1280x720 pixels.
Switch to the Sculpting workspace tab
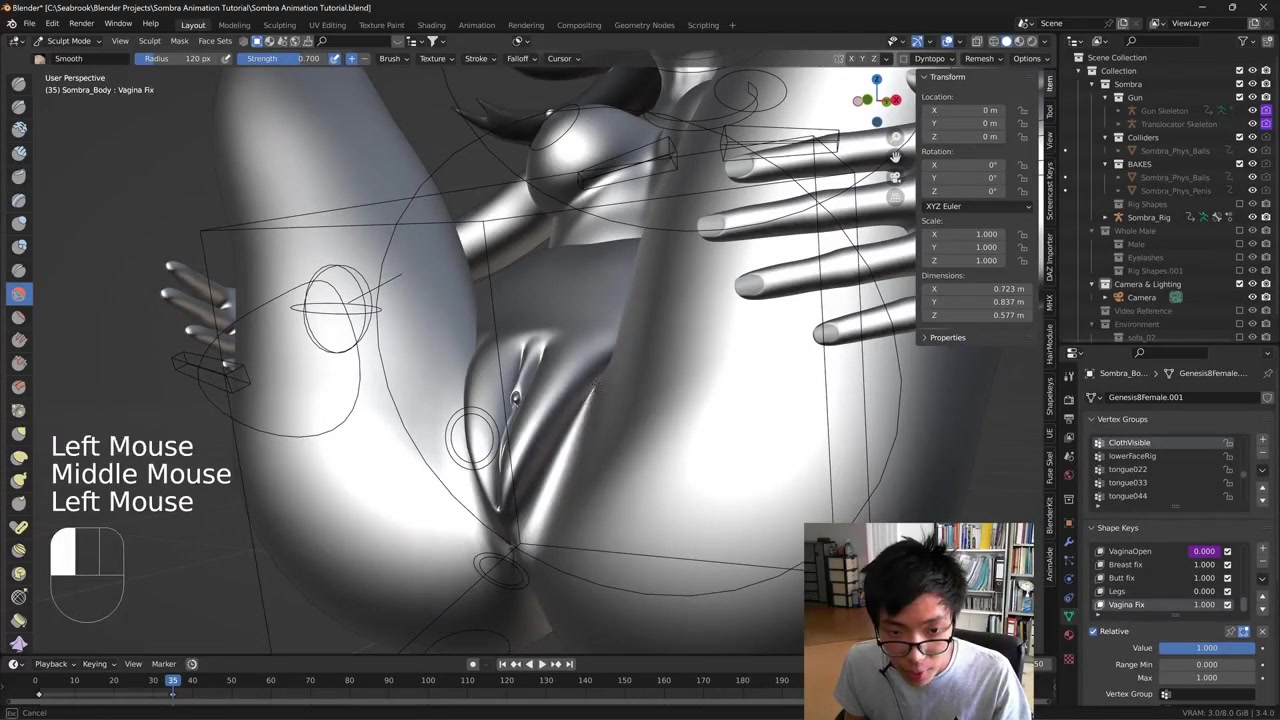tap(279, 25)
